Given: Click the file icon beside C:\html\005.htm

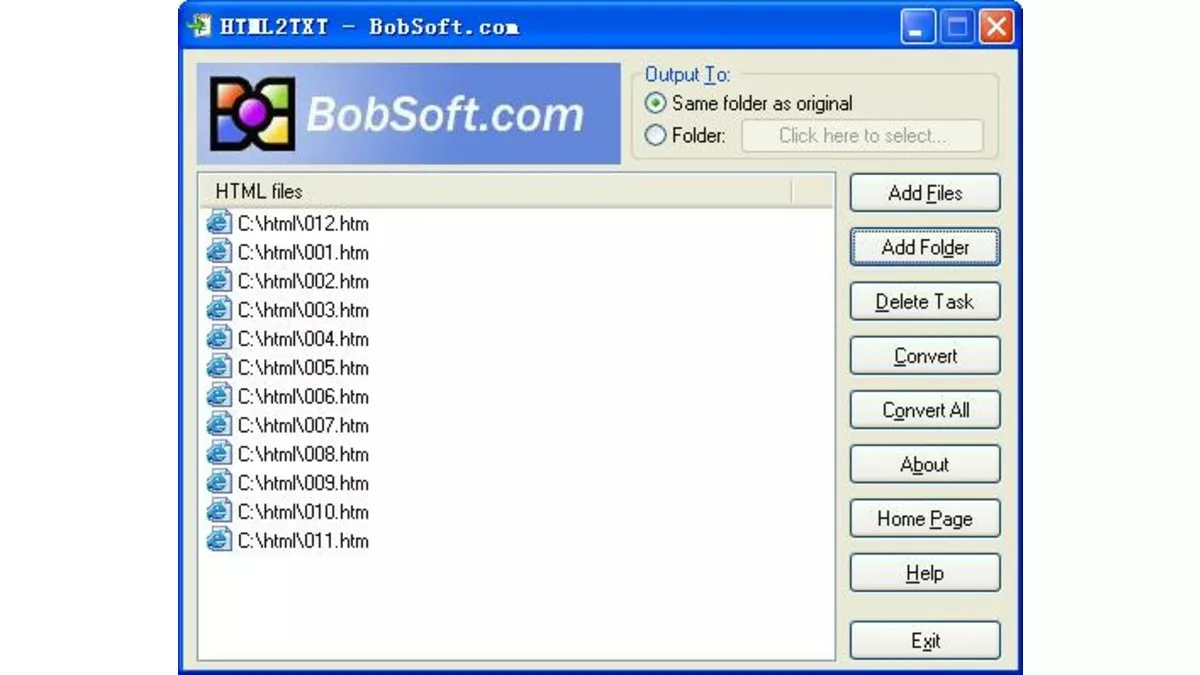Looking at the screenshot, I should click(218, 367).
